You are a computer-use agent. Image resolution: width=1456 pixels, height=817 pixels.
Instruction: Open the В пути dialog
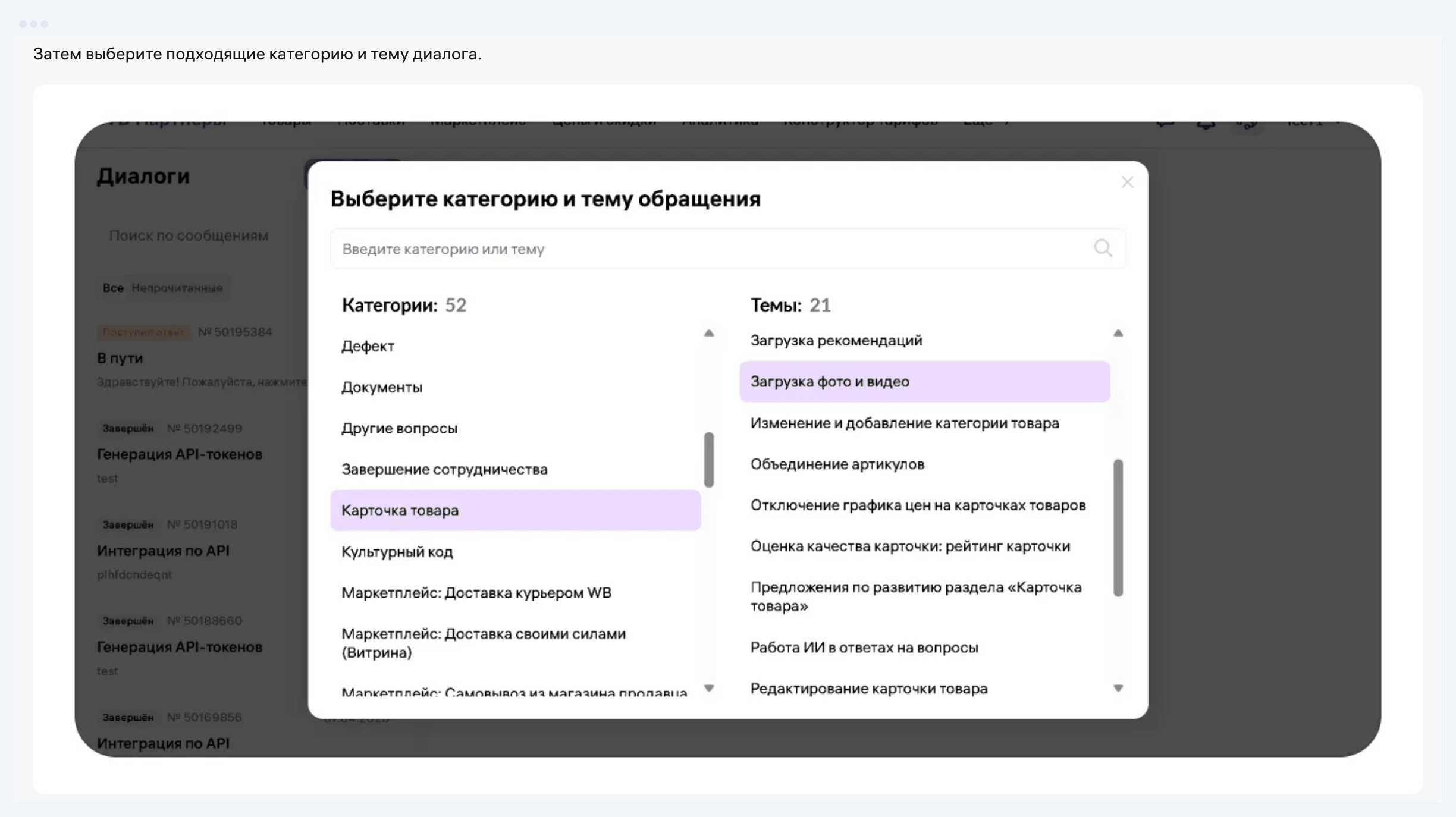click(x=202, y=358)
